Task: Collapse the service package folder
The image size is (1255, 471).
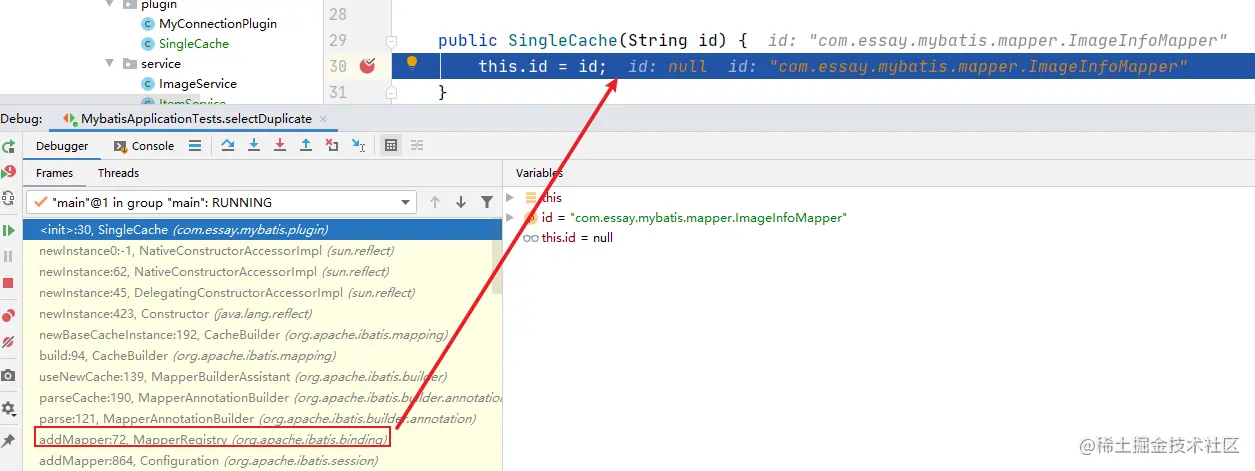Action: click(110, 64)
